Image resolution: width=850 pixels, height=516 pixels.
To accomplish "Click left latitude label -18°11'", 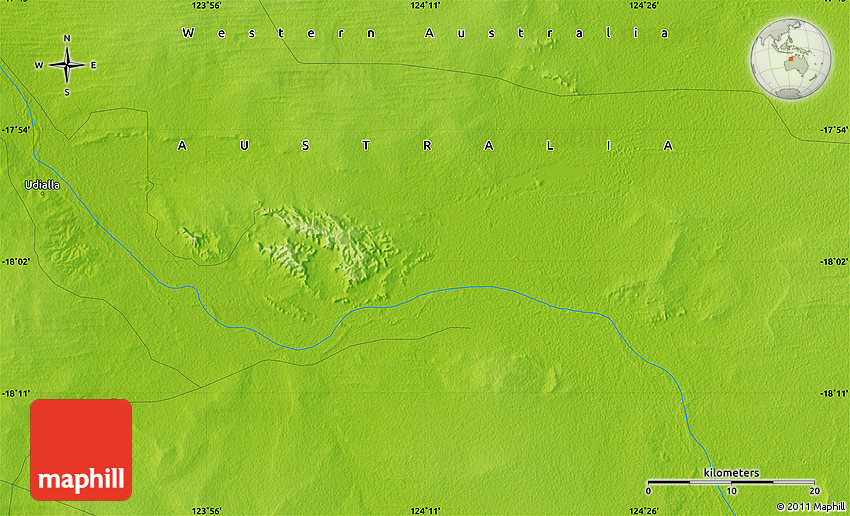I will pyautogui.click(x=16, y=393).
